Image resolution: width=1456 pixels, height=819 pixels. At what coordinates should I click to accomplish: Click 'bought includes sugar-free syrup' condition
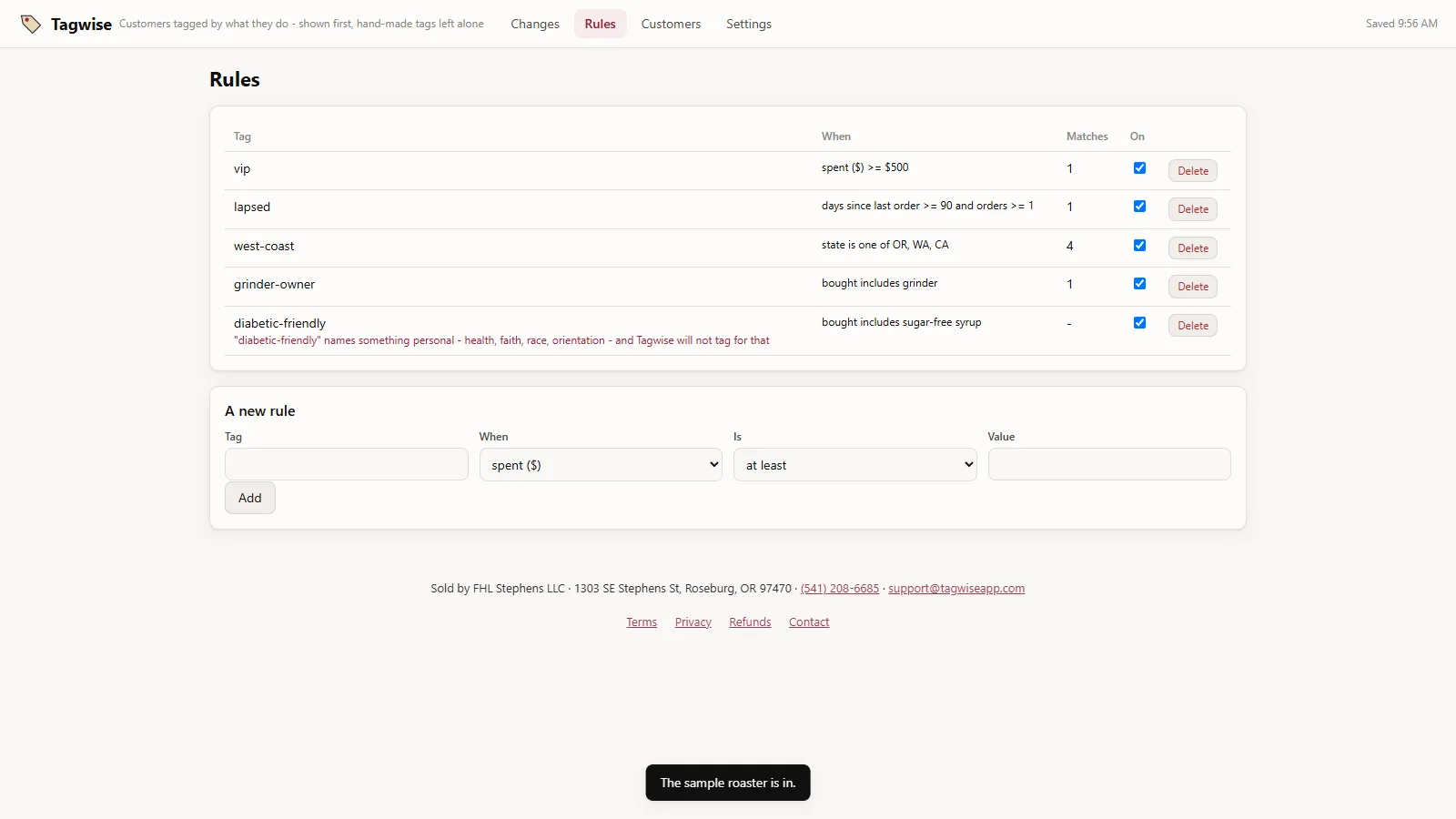coord(901,322)
